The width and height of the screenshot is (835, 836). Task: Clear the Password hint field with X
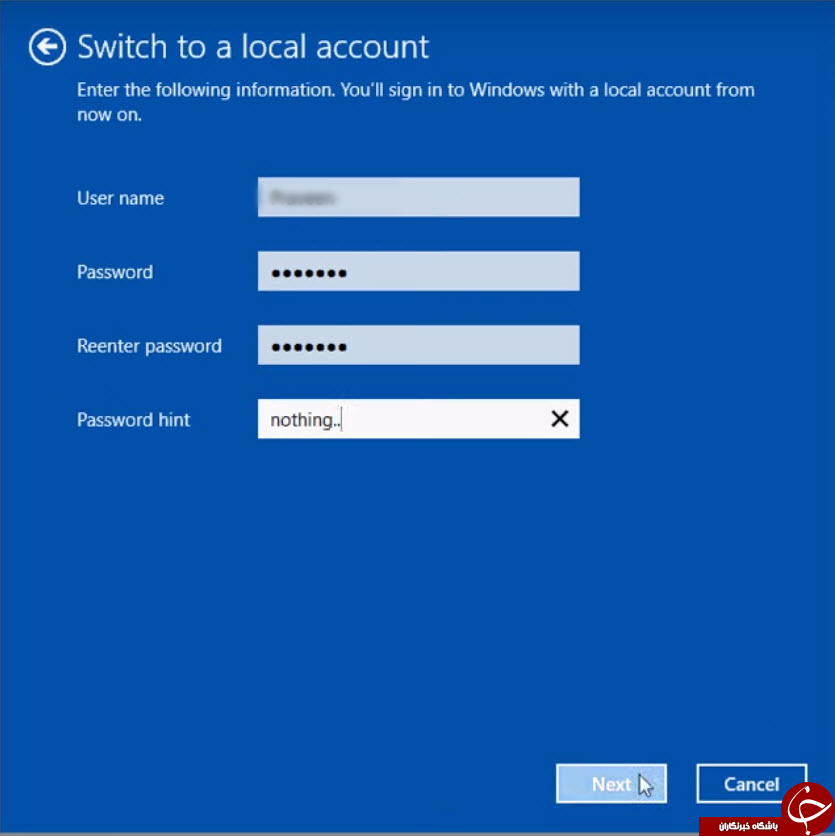point(559,419)
